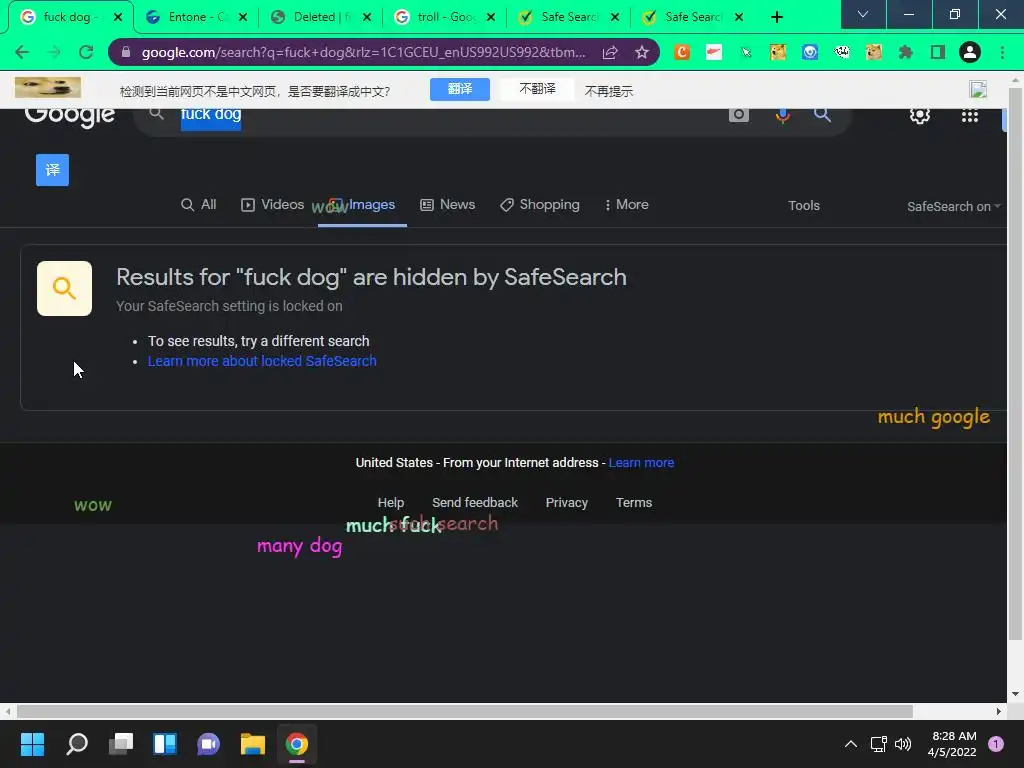The width and height of the screenshot is (1024, 768).
Task: Open Windows taskbar search
Action: pos(77,744)
